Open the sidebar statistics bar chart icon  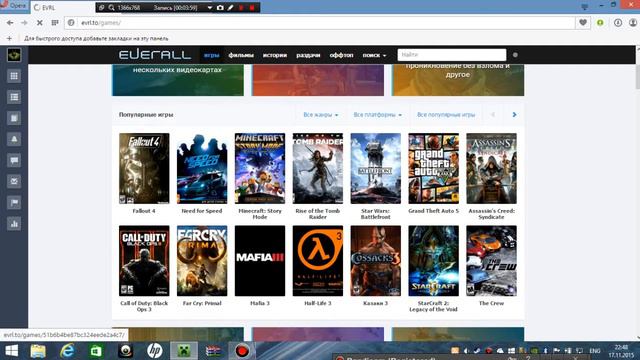(x=14, y=224)
